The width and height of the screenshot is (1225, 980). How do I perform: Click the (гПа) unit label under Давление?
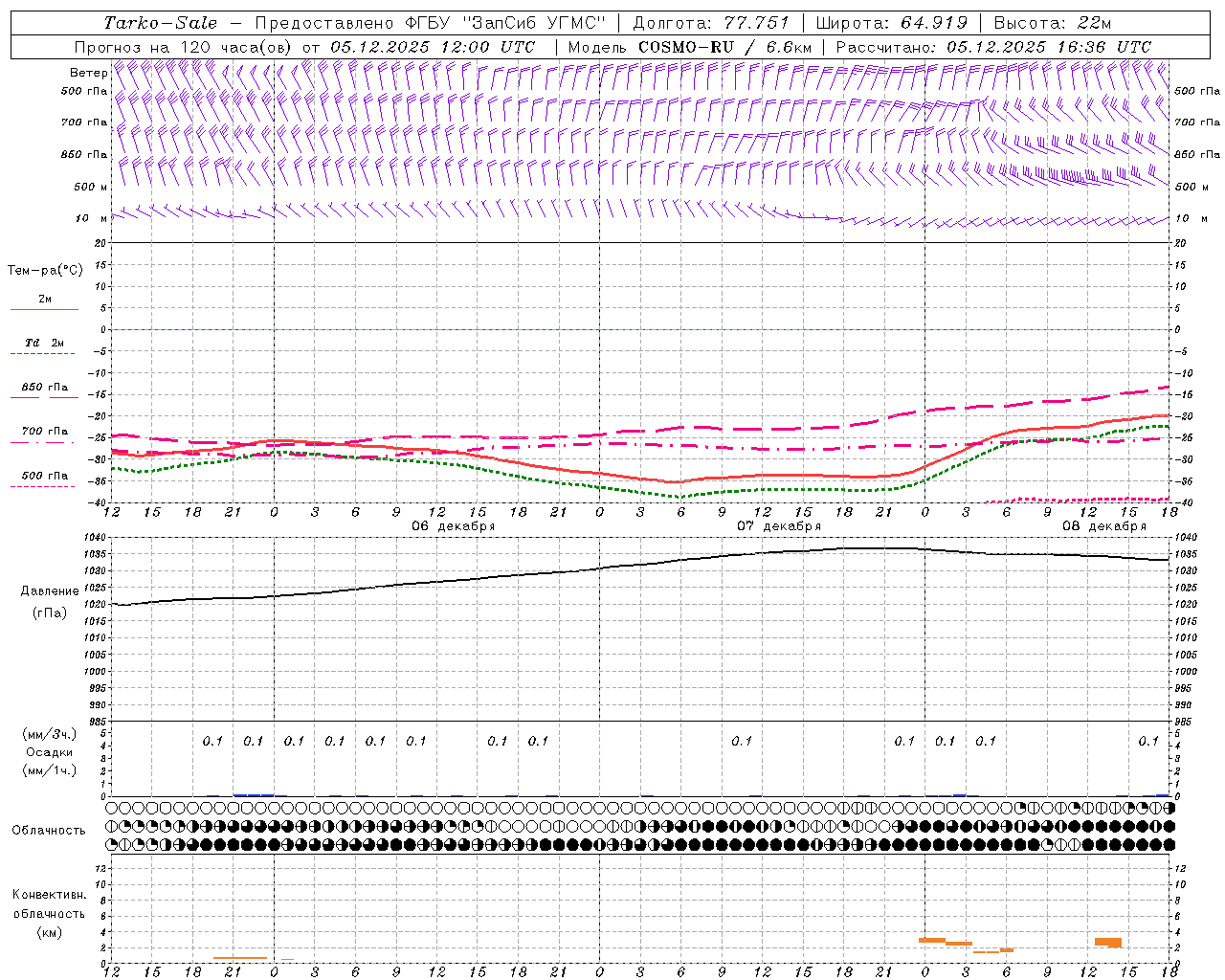click(50, 612)
